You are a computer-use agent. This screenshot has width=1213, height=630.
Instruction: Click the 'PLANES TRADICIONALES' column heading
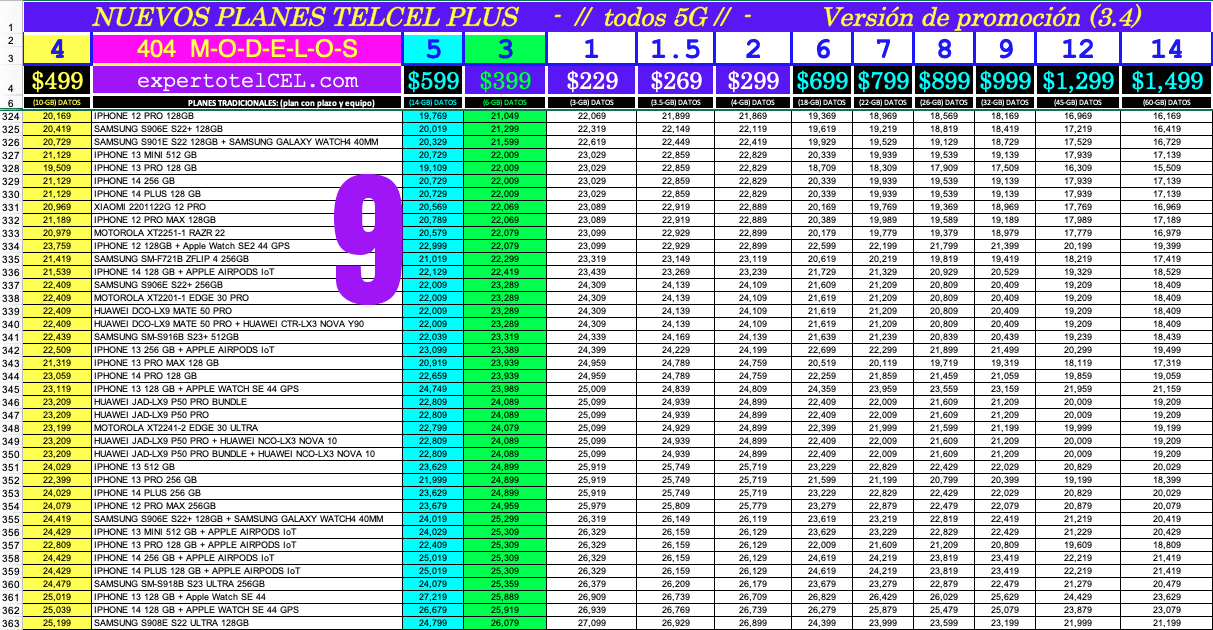[x=247, y=103]
